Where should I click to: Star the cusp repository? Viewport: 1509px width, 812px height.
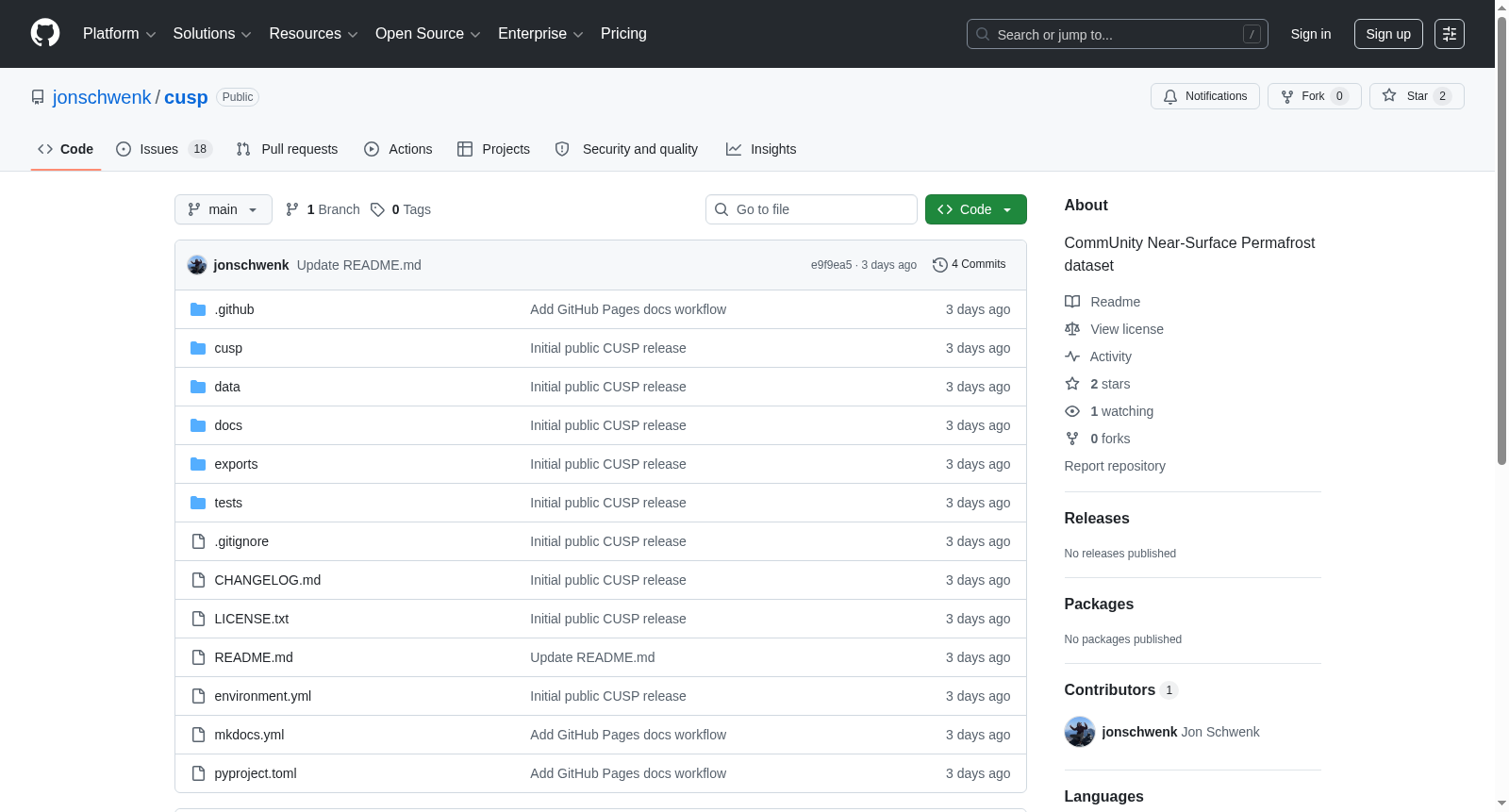point(1417,96)
